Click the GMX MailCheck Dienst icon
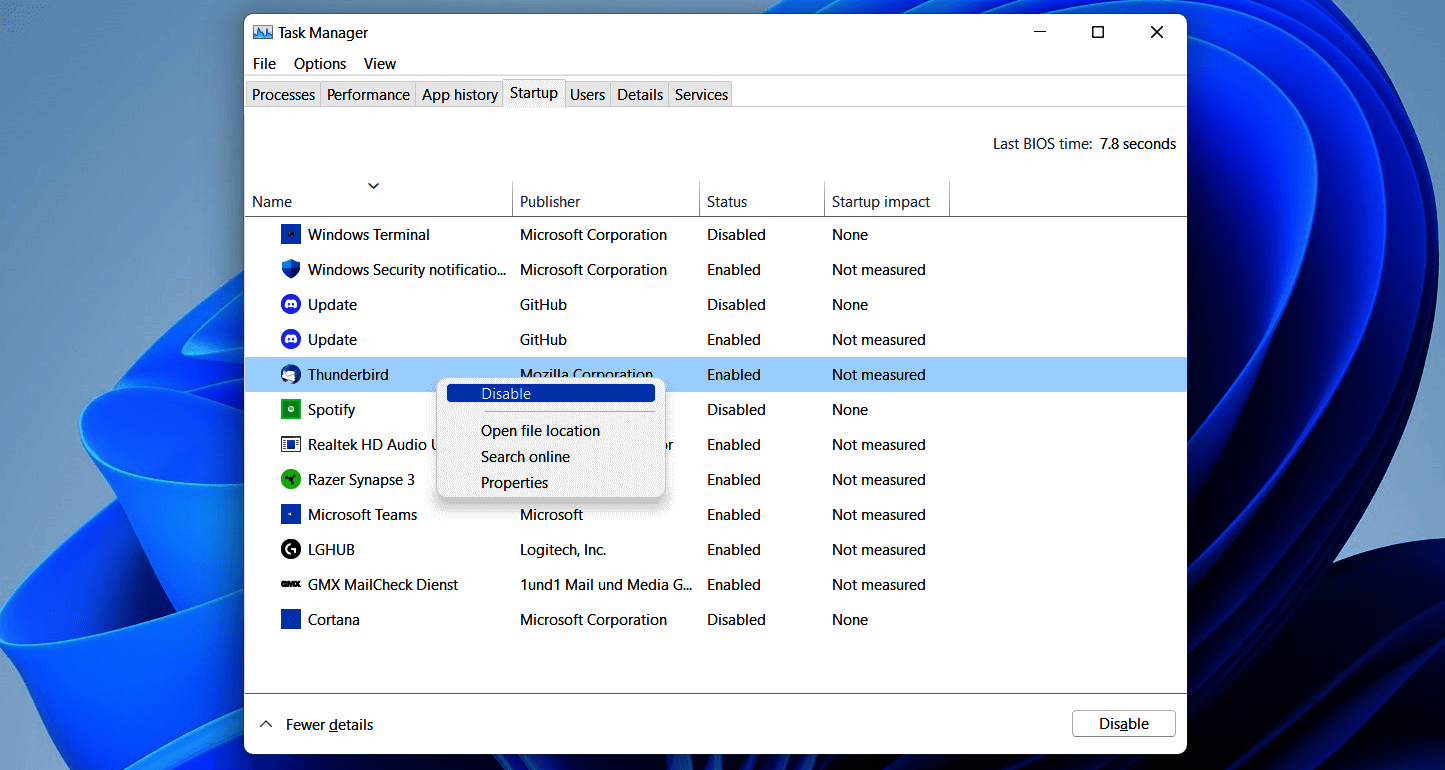Image resolution: width=1445 pixels, height=770 pixels. coord(289,584)
